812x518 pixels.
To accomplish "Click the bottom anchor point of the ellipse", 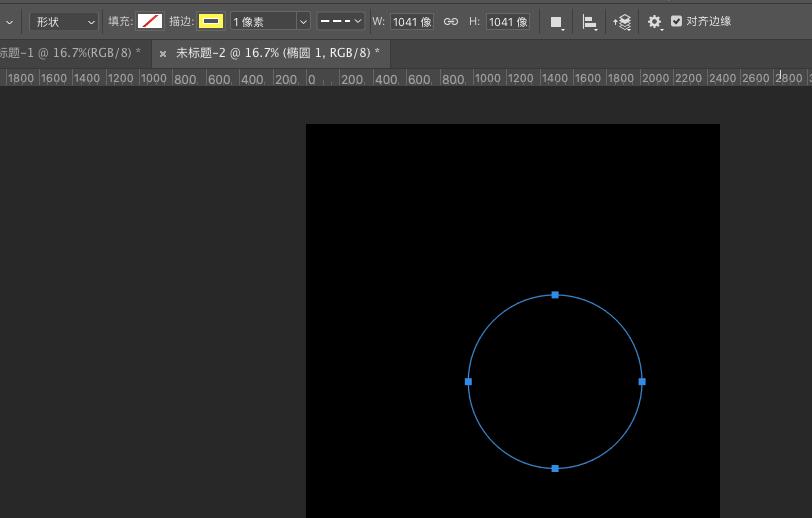I will 555,469.
